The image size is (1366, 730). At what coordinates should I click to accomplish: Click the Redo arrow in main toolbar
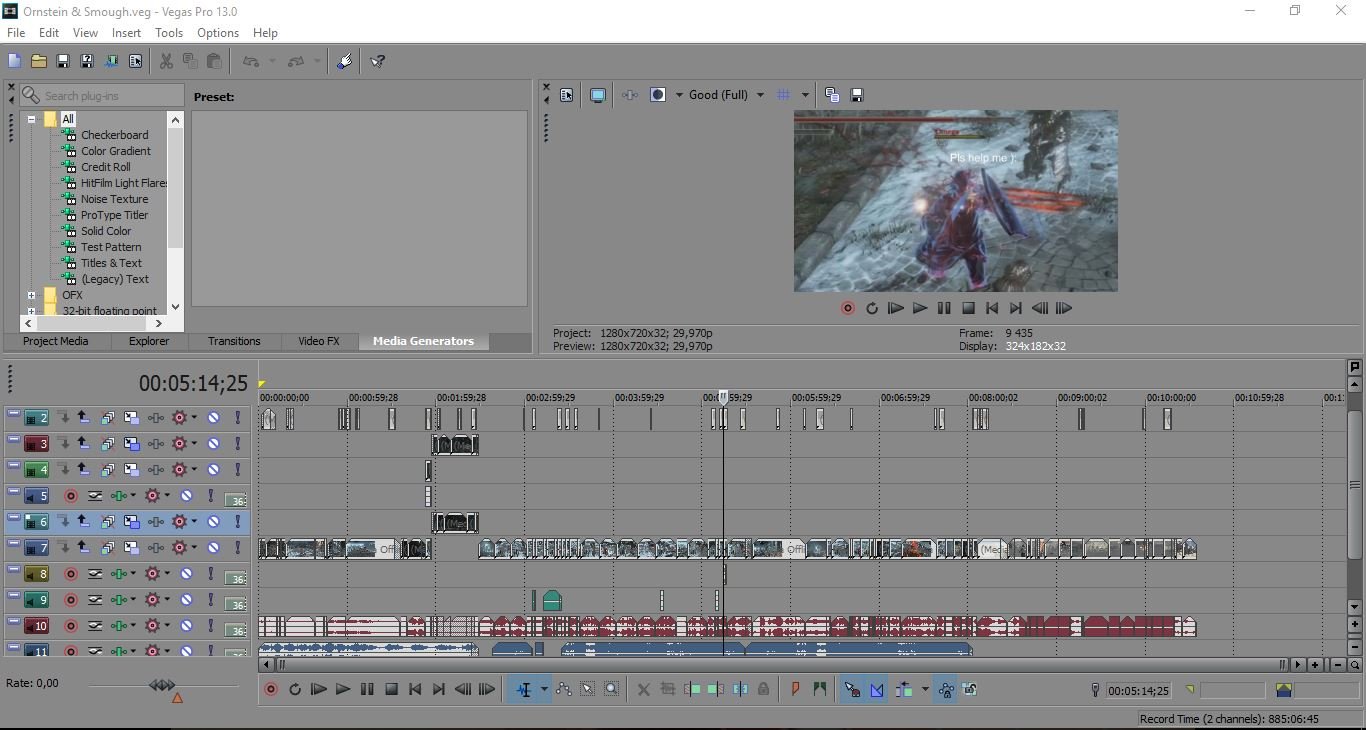(x=296, y=61)
